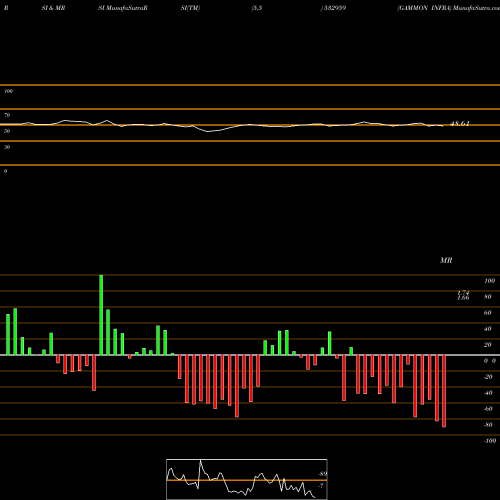Click the -60 label on MR axis
The image size is (500, 500).
click(x=488, y=409)
